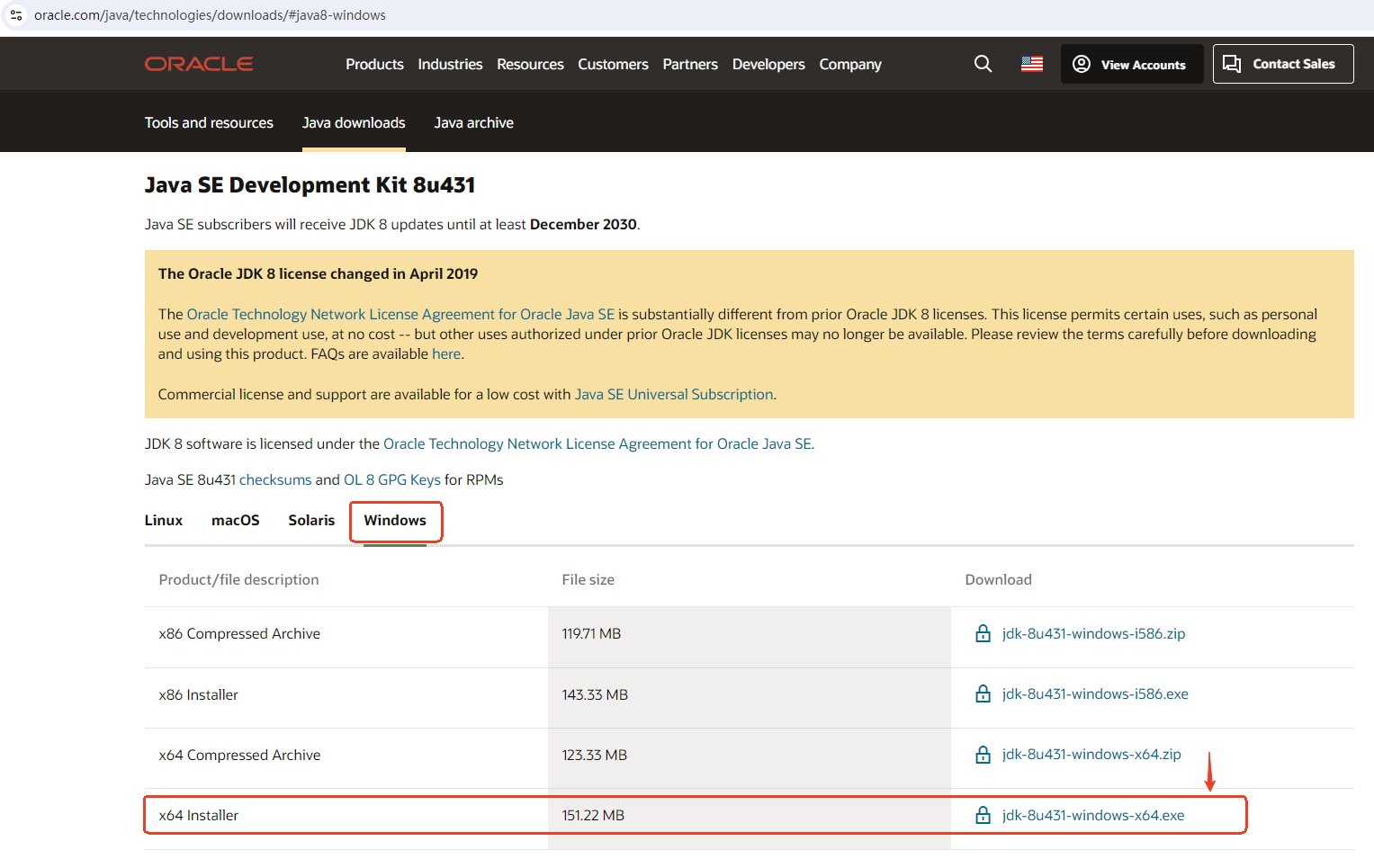Select the Windows platform tab
The height and width of the screenshot is (868, 1374).
(395, 520)
